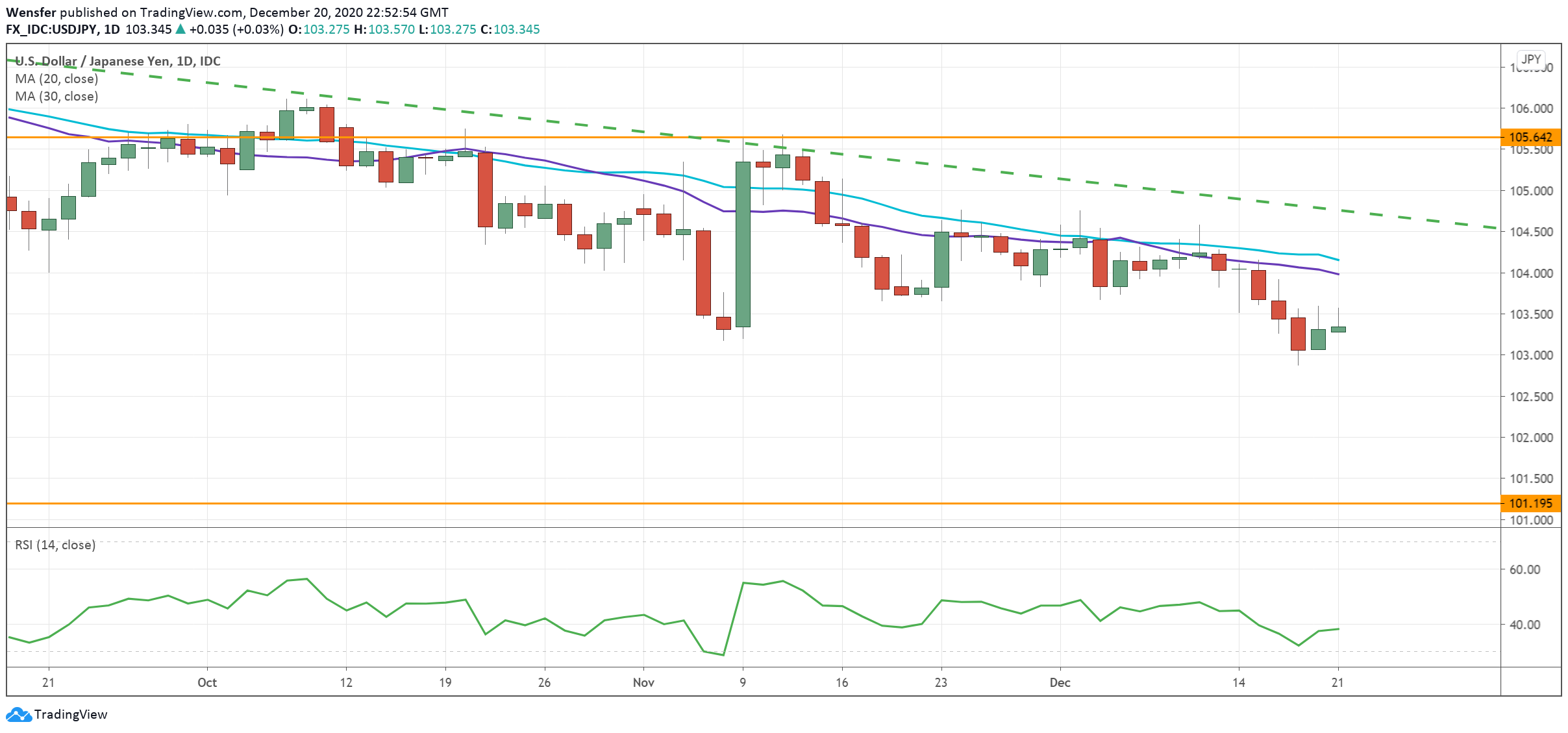Click the tall green candle on November 9
1568x733 pixels.
tap(743, 244)
